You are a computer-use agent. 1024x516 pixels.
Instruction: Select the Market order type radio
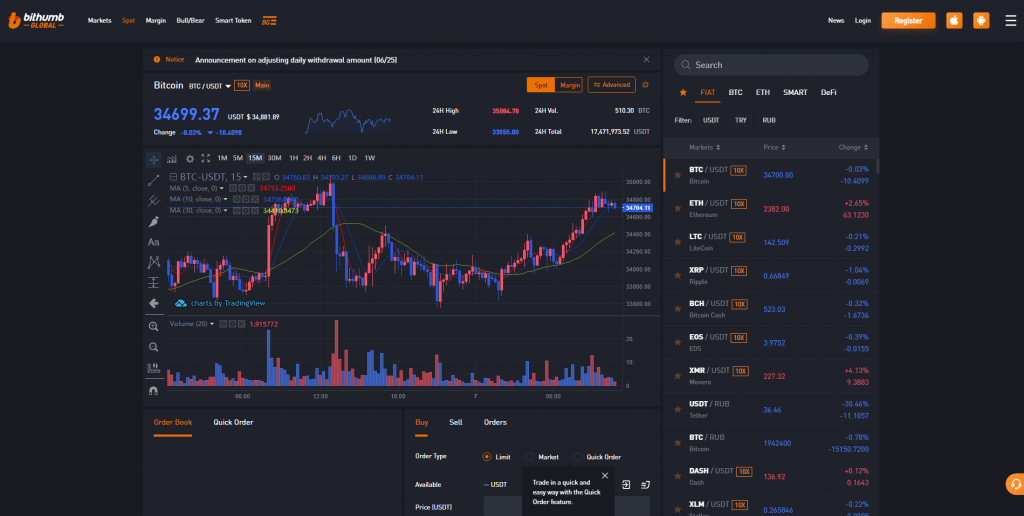pyautogui.click(x=530, y=457)
